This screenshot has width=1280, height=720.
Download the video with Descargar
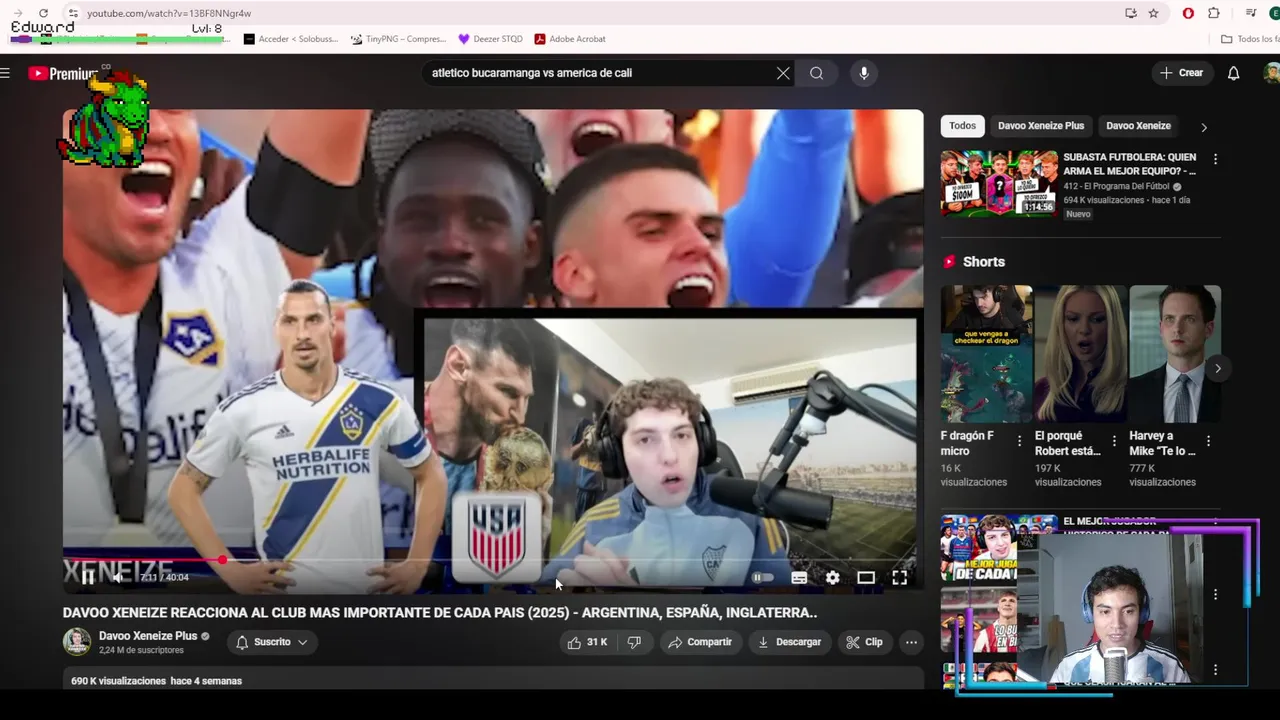click(x=789, y=642)
